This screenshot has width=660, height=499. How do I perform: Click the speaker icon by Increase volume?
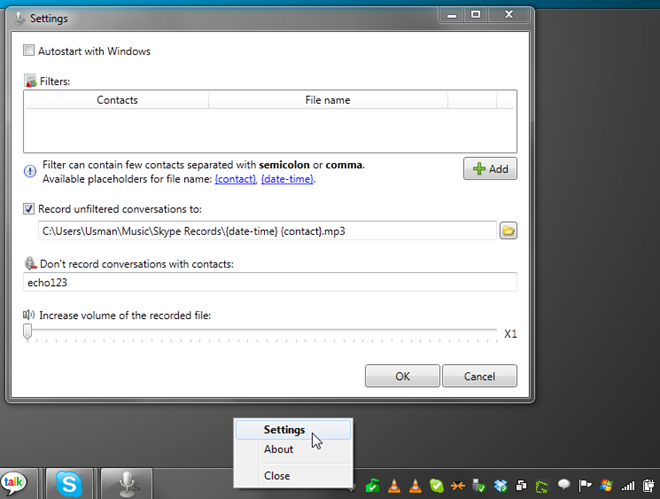(29, 315)
